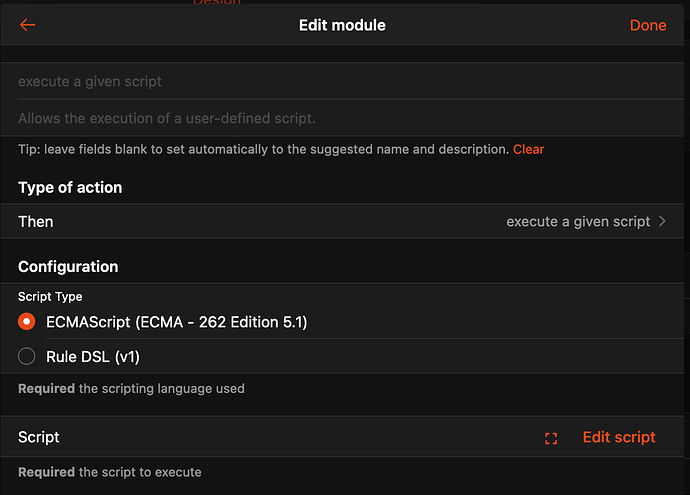The width and height of the screenshot is (690, 495).
Task: Focus the module description field
Action: coord(342,118)
